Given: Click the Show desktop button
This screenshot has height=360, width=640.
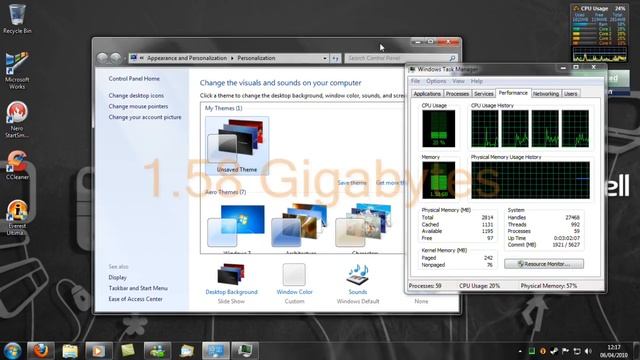Looking at the screenshot, I should [636, 351].
